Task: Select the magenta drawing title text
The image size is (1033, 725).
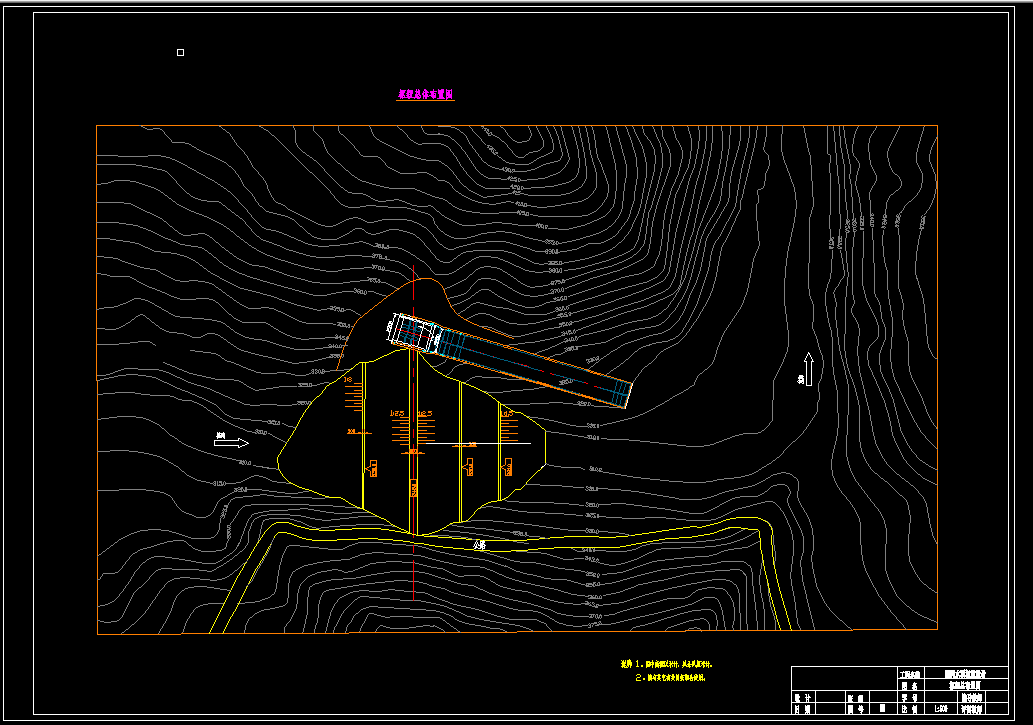Action: [x=426, y=94]
